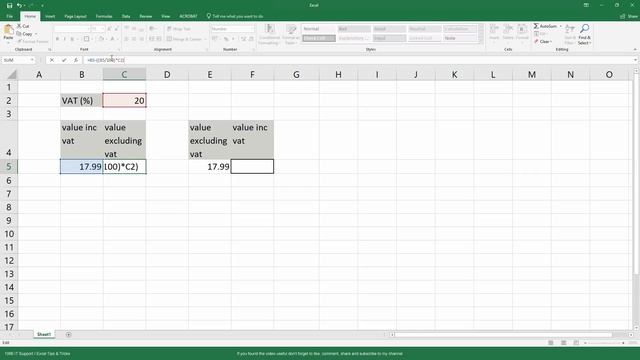Apply the Good cell style
The width and height of the screenshot is (640, 360).
tap(389, 29)
